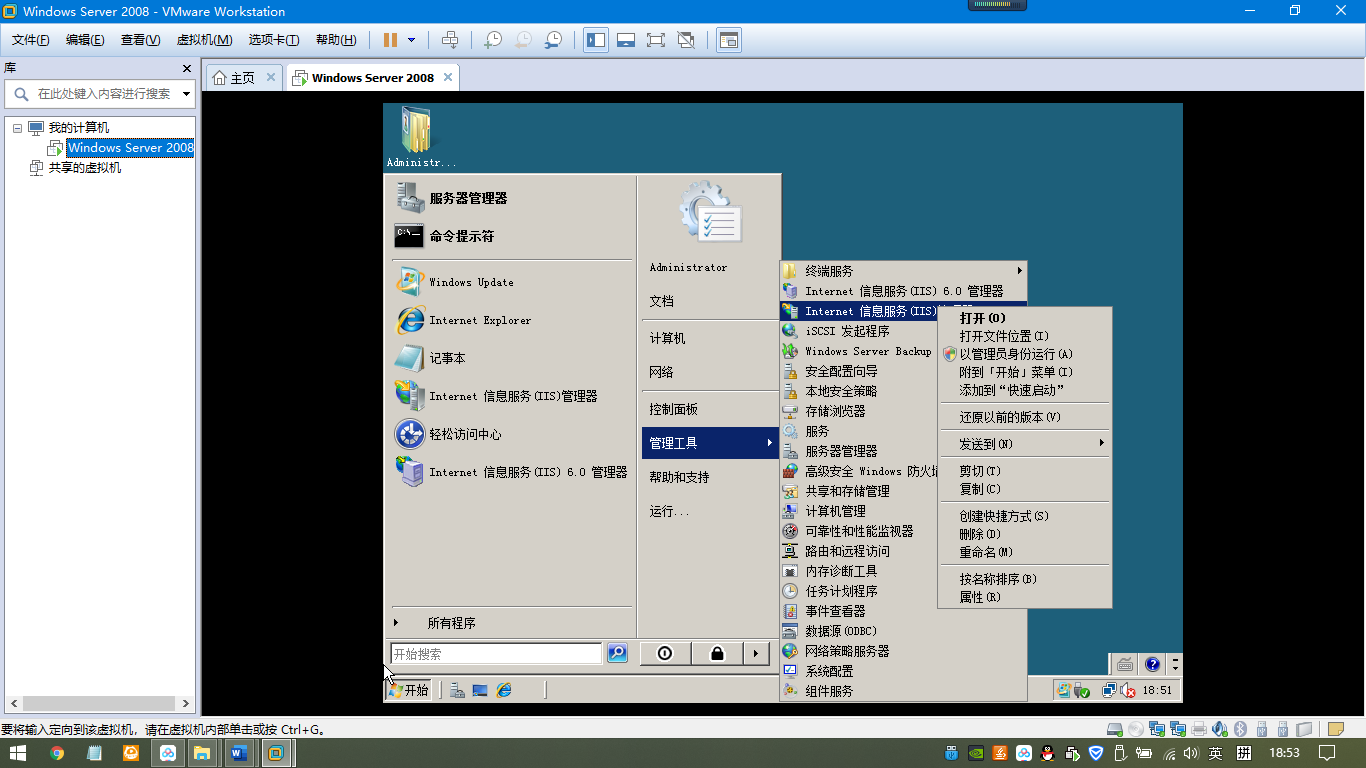Click 运行... in the start menu
The height and width of the screenshot is (768, 1366).
(x=669, y=511)
